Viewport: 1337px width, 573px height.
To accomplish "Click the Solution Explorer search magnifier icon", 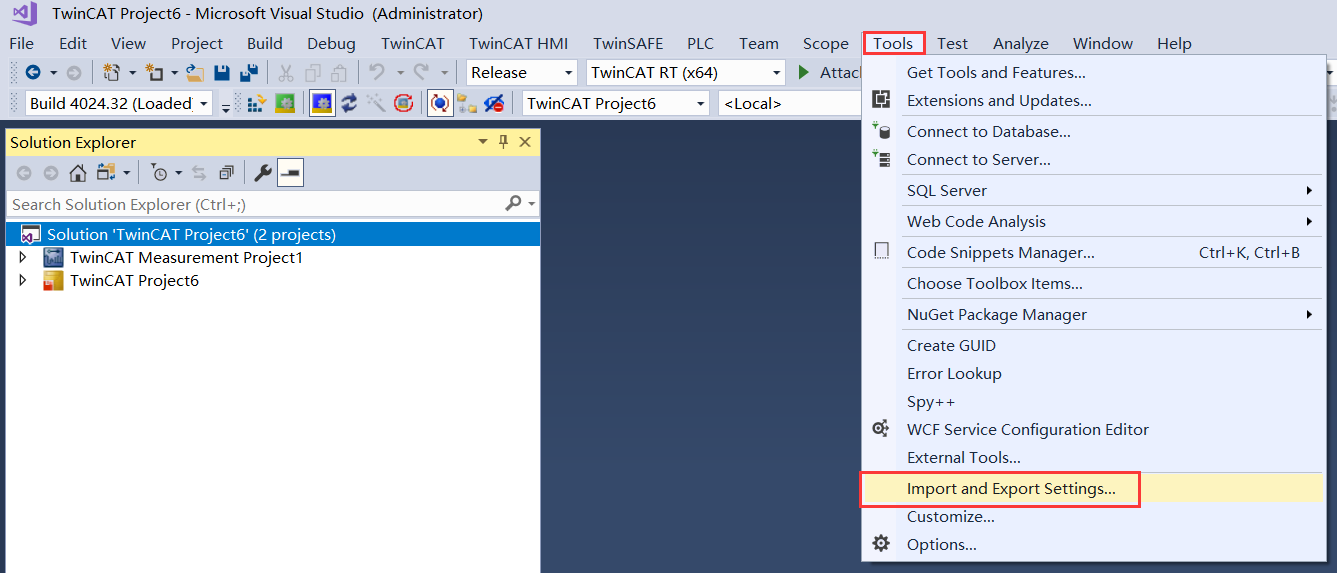I will (x=513, y=204).
